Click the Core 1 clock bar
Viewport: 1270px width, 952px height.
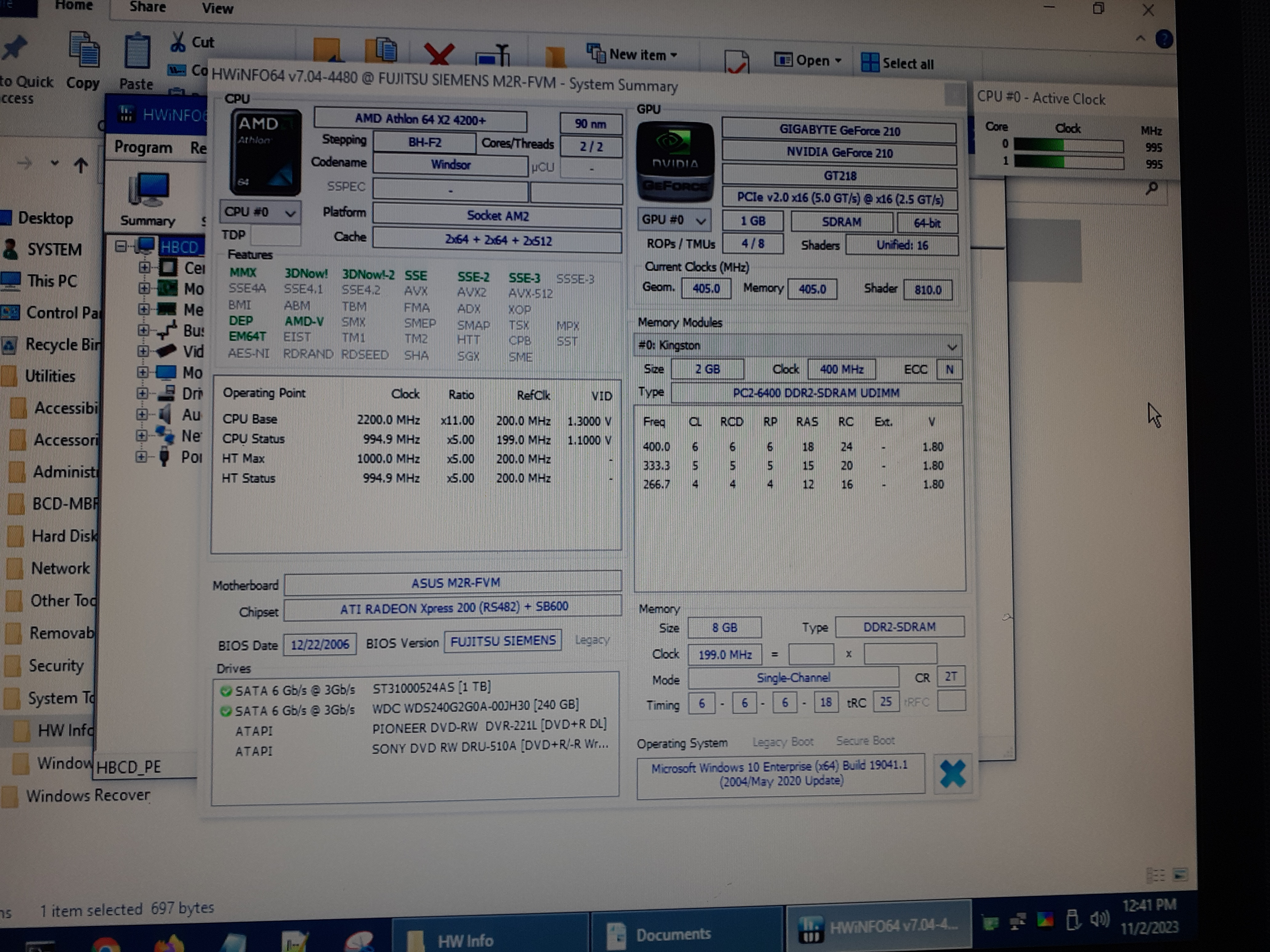coord(1068,162)
